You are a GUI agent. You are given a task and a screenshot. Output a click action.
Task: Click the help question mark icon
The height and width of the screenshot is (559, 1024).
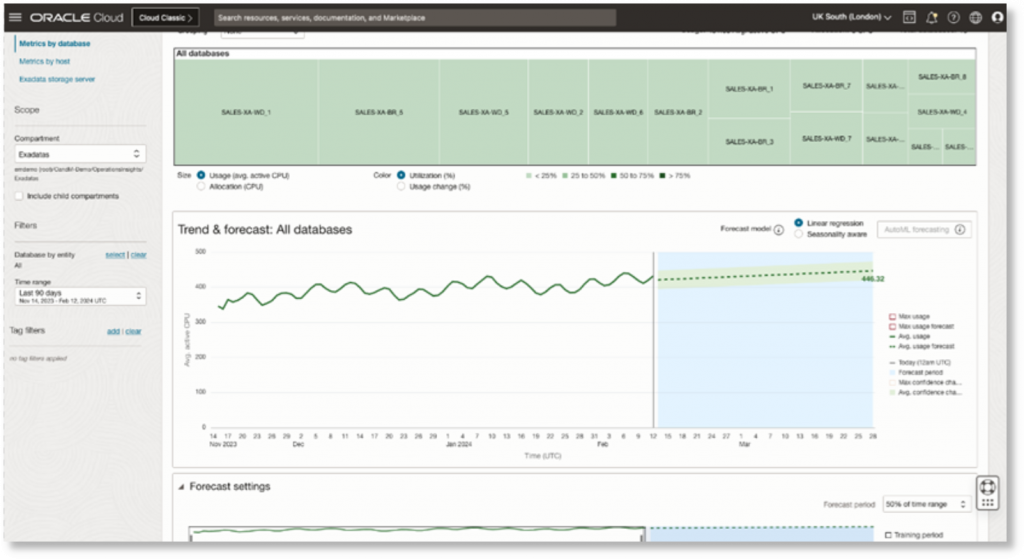pos(953,17)
